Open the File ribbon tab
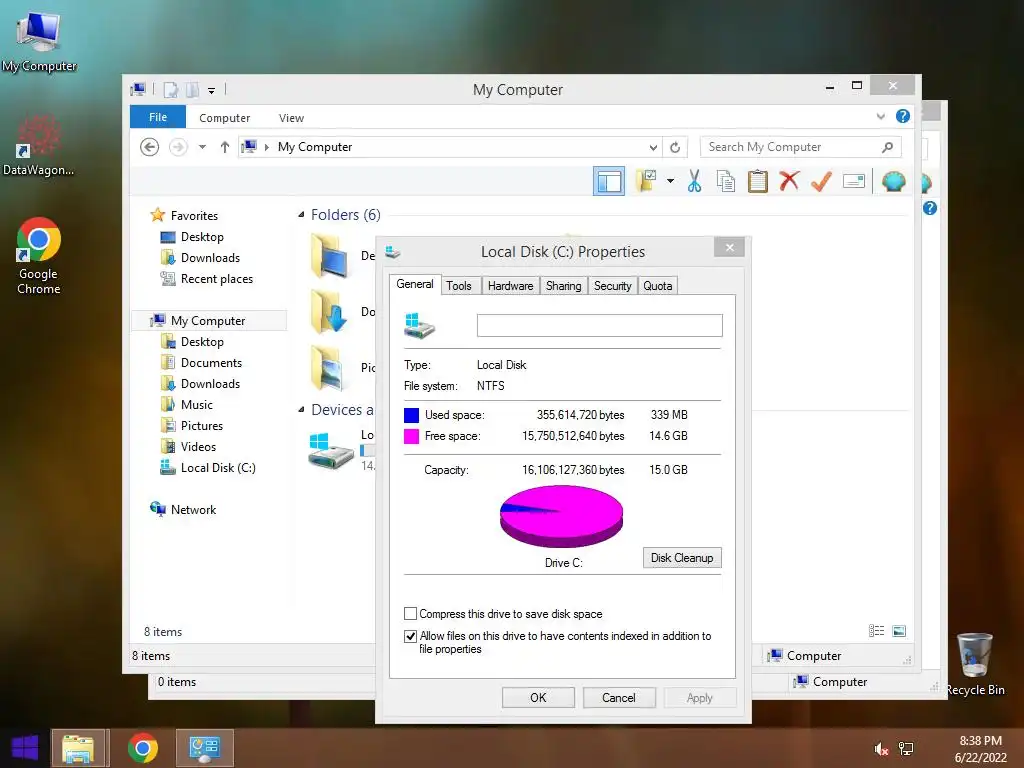The image size is (1024, 768). (x=158, y=117)
